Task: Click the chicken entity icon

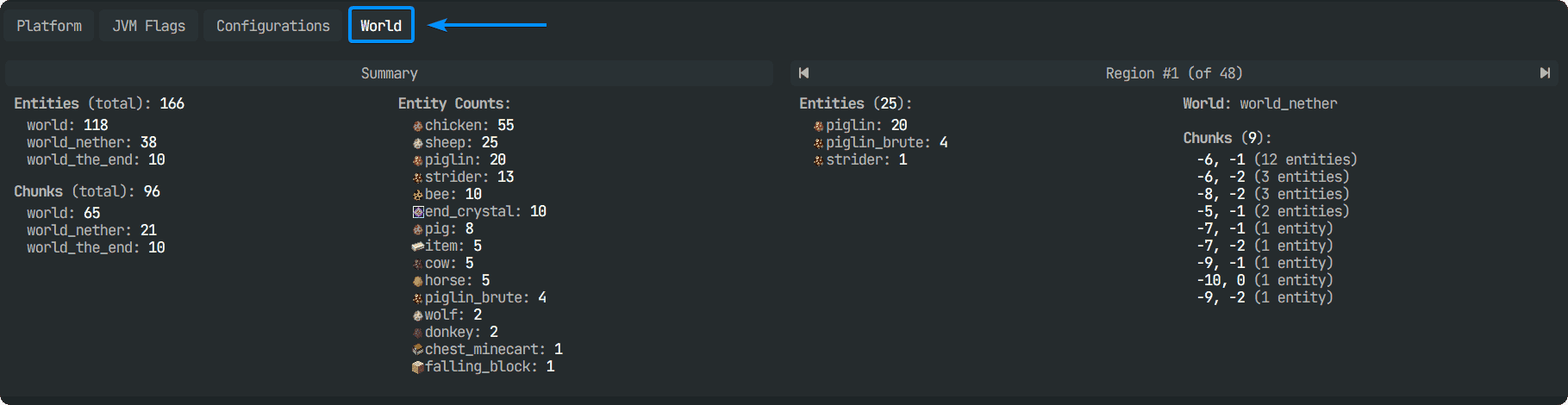Action: pyautogui.click(x=418, y=126)
